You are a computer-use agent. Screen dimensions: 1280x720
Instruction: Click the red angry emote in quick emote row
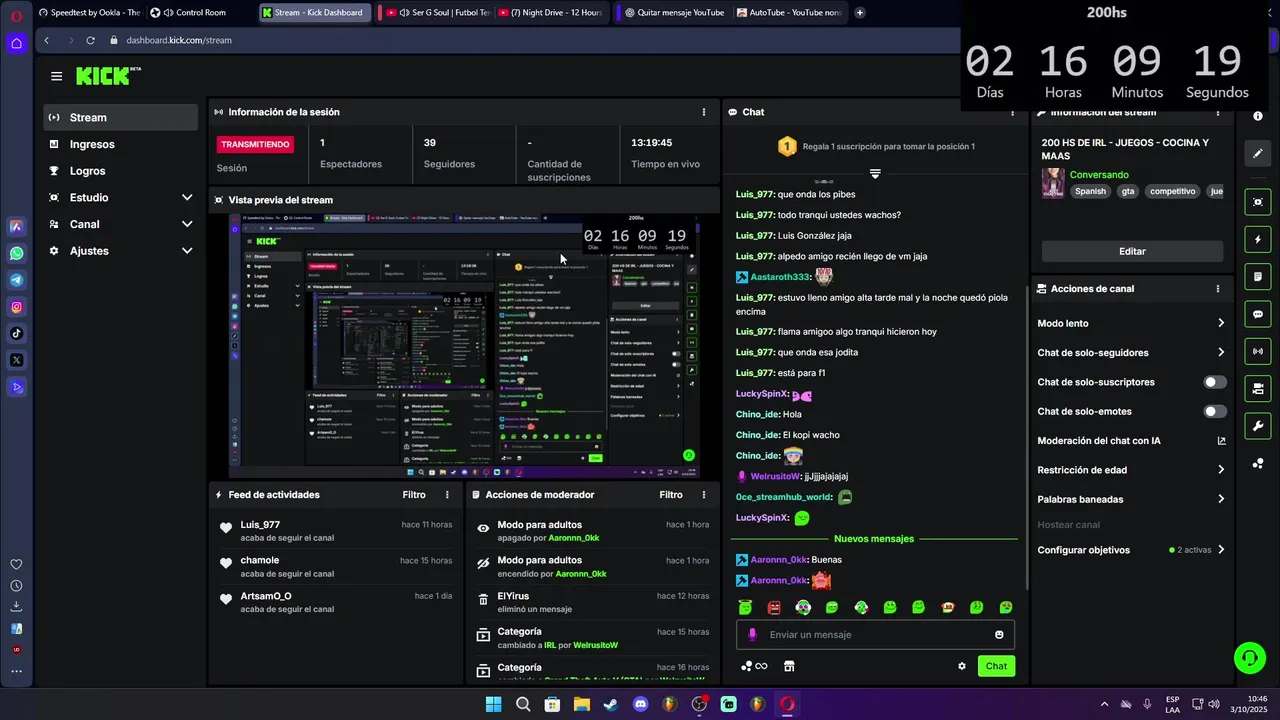click(x=774, y=607)
